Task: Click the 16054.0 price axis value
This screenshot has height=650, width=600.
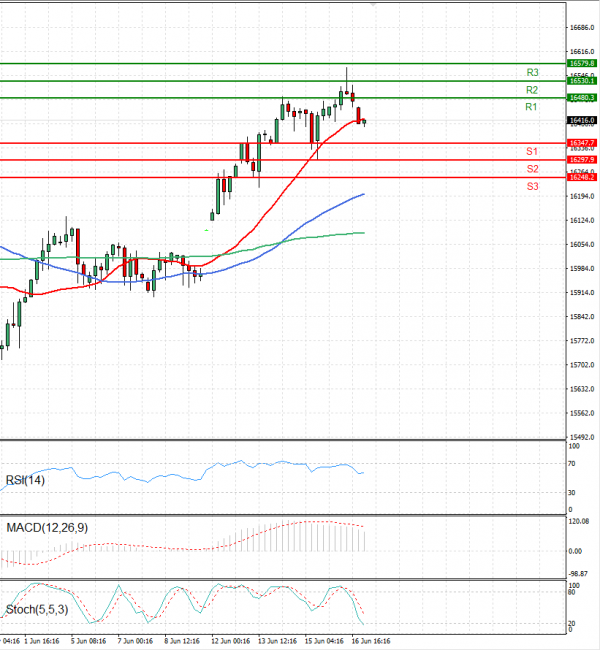Action: 582,245
